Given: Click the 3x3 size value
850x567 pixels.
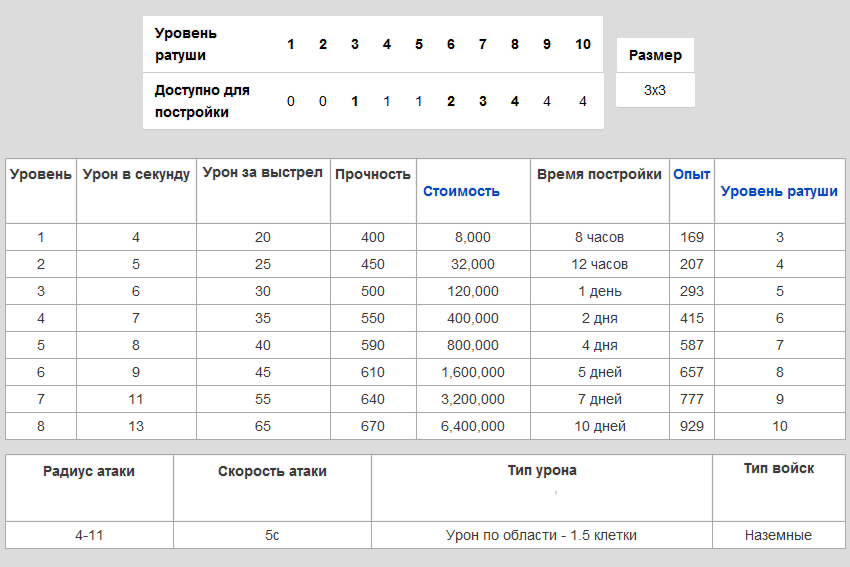Looking at the screenshot, I should pyautogui.click(x=655, y=90).
